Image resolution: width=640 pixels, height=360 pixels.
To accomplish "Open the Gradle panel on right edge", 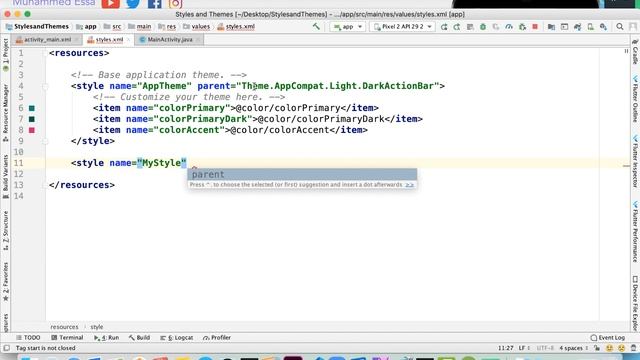I will pos(635,52).
